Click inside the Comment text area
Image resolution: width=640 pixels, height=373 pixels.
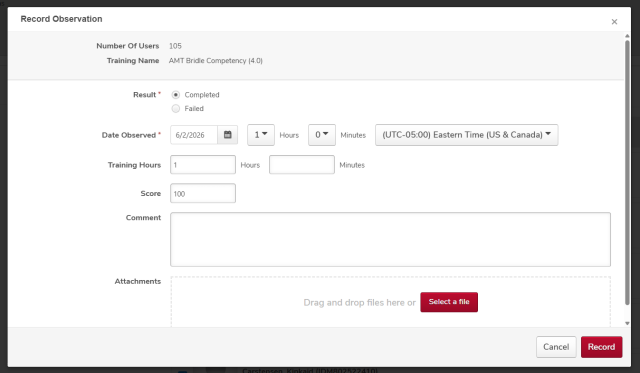coord(390,239)
